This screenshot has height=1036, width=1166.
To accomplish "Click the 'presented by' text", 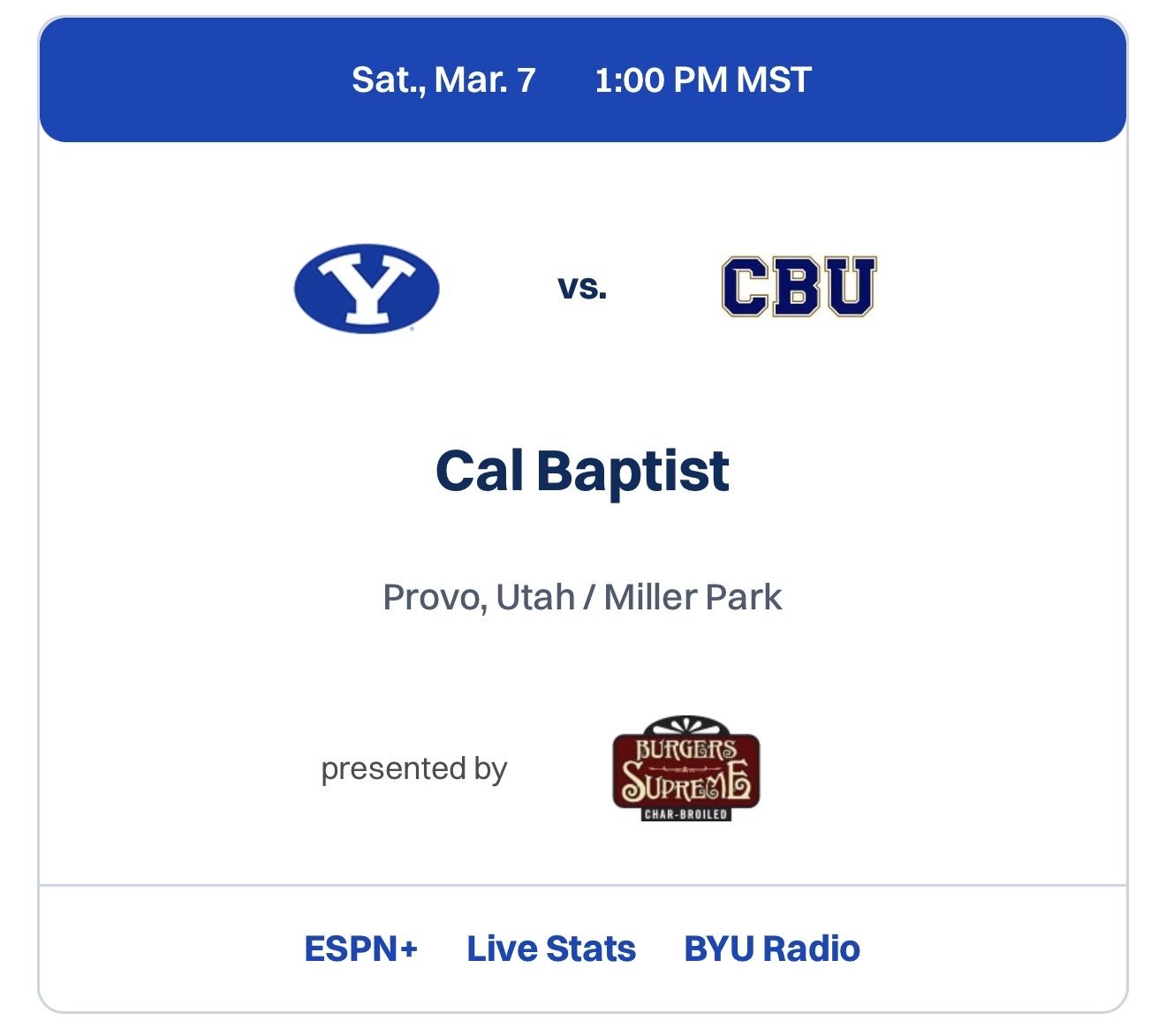I will pos(413,769).
